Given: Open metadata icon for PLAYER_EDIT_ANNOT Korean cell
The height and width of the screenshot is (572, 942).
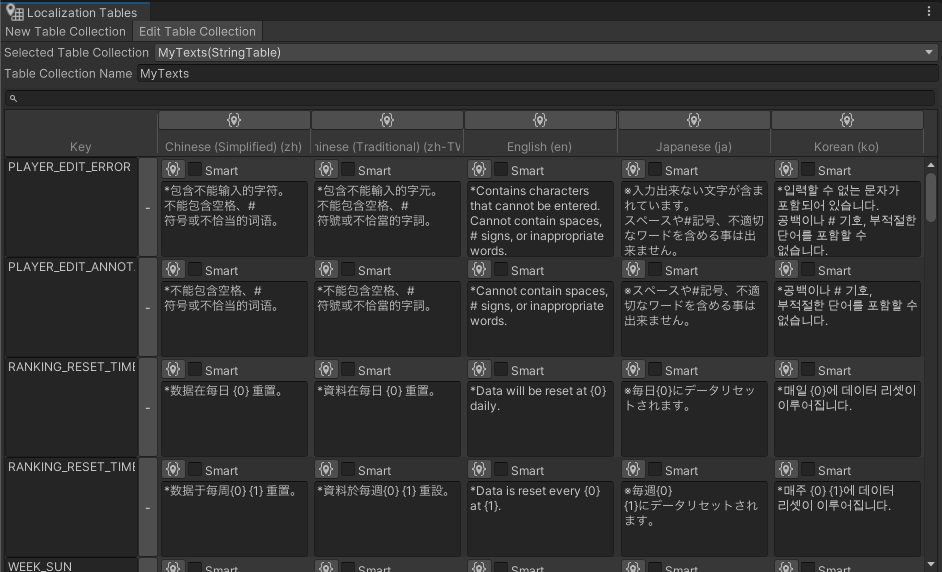Looking at the screenshot, I should coord(786,269).
